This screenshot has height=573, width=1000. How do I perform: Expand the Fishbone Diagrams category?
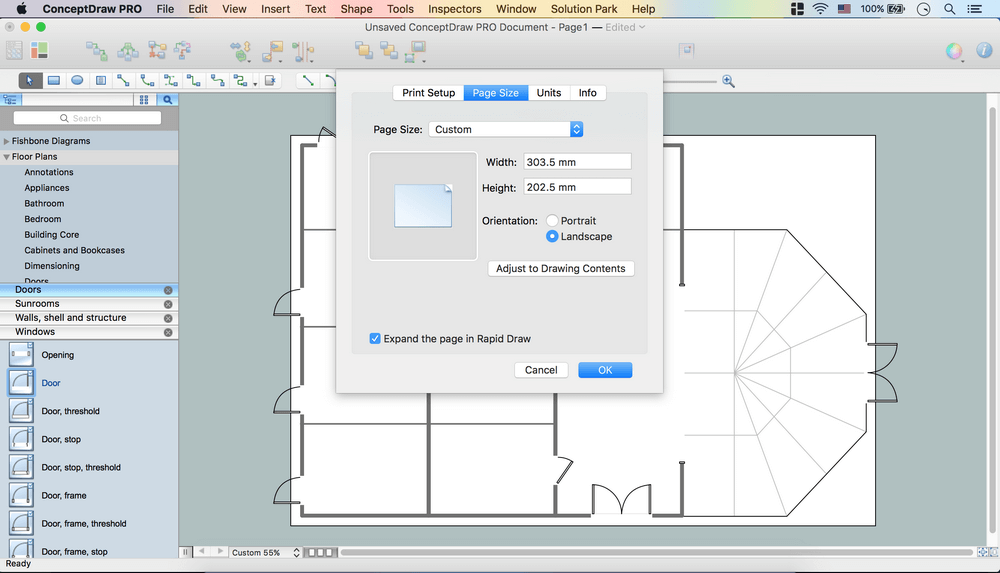click(x=7, y=142)
